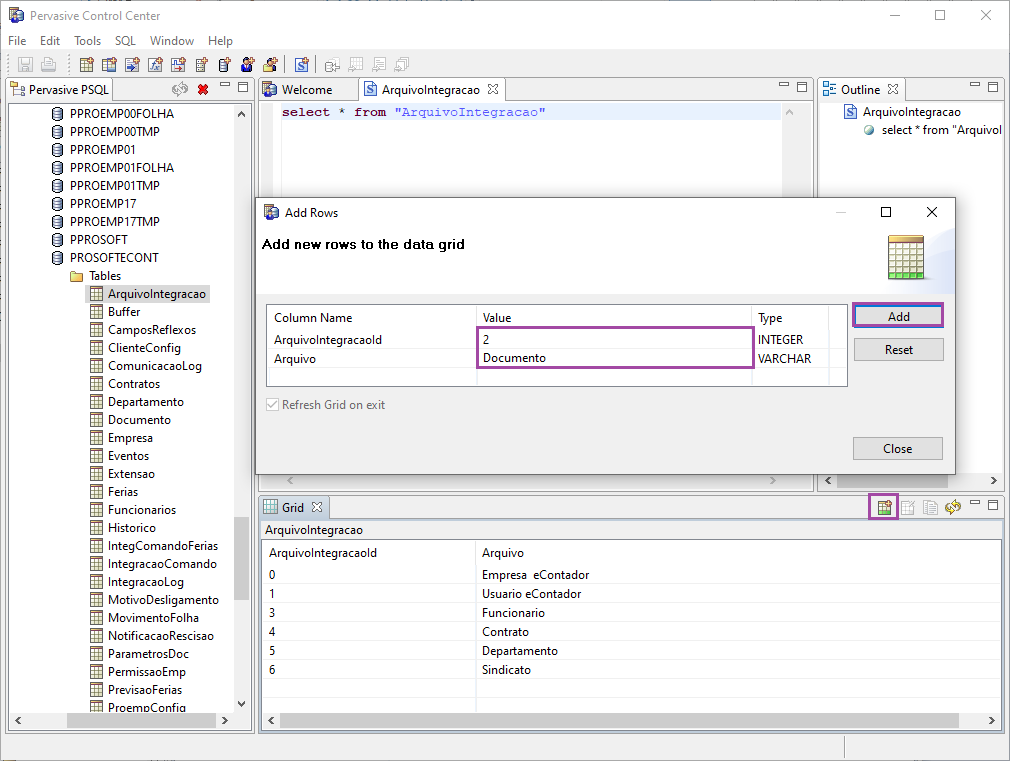Screen dimensions: 1010x761
Task: Click the Arquivo value field containing Documento
Action: tap(613, 358)
